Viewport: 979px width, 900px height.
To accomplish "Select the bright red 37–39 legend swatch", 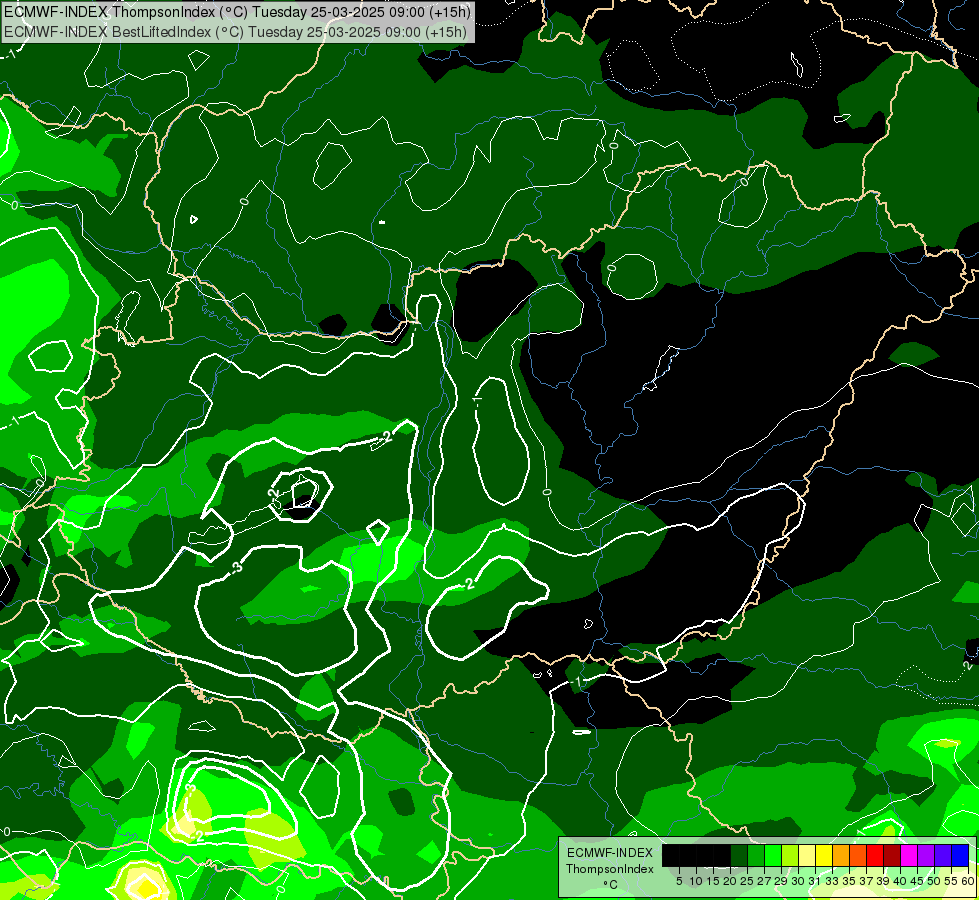I will [875, 855].
